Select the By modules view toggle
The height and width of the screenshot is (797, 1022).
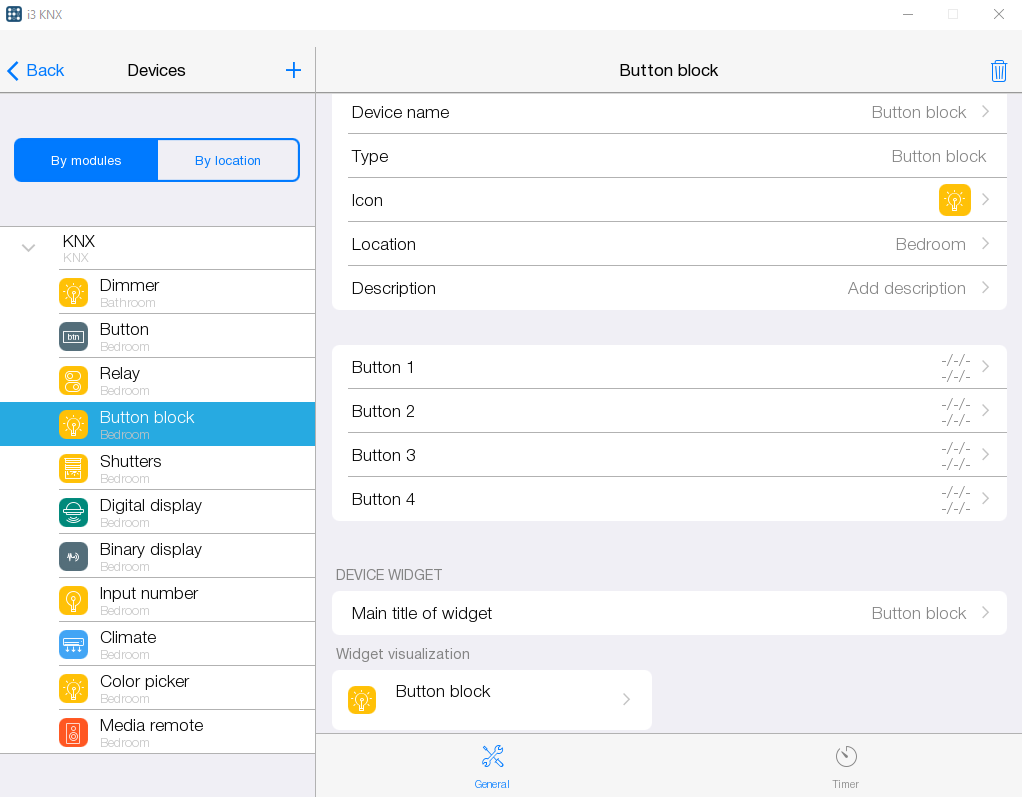click(x=86, y=160)
